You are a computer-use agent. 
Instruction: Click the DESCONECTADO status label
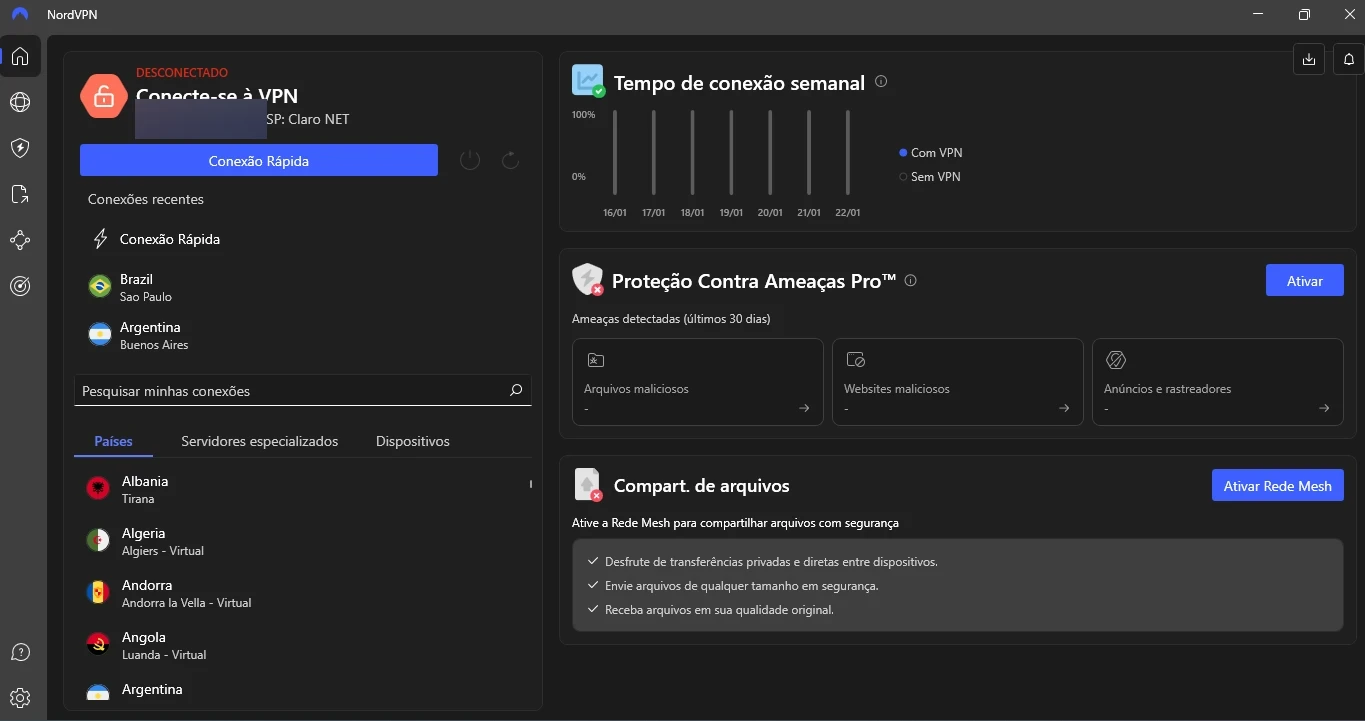click(182, 73)
